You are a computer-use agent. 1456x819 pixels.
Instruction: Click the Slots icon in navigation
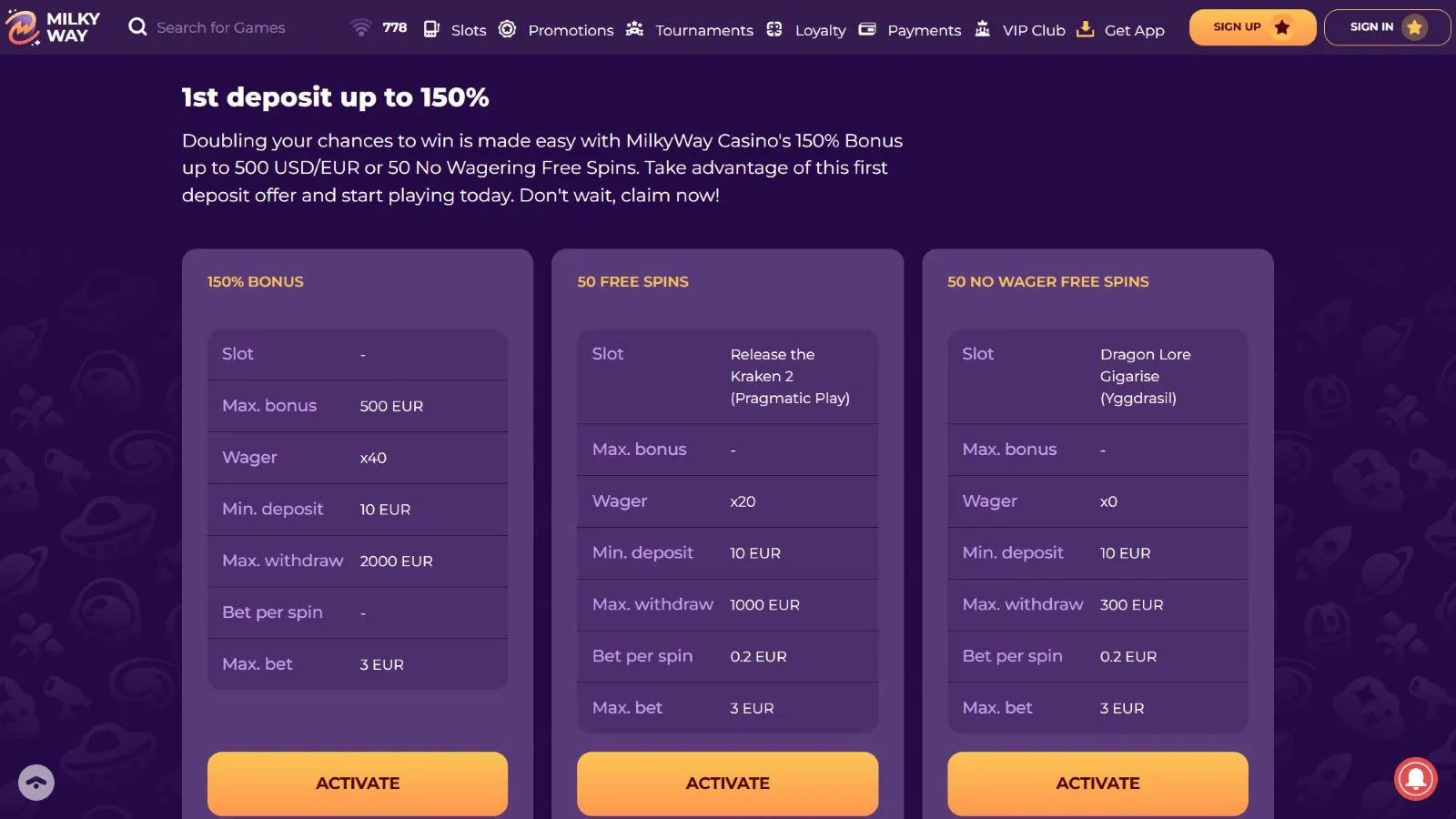point(431,29)
